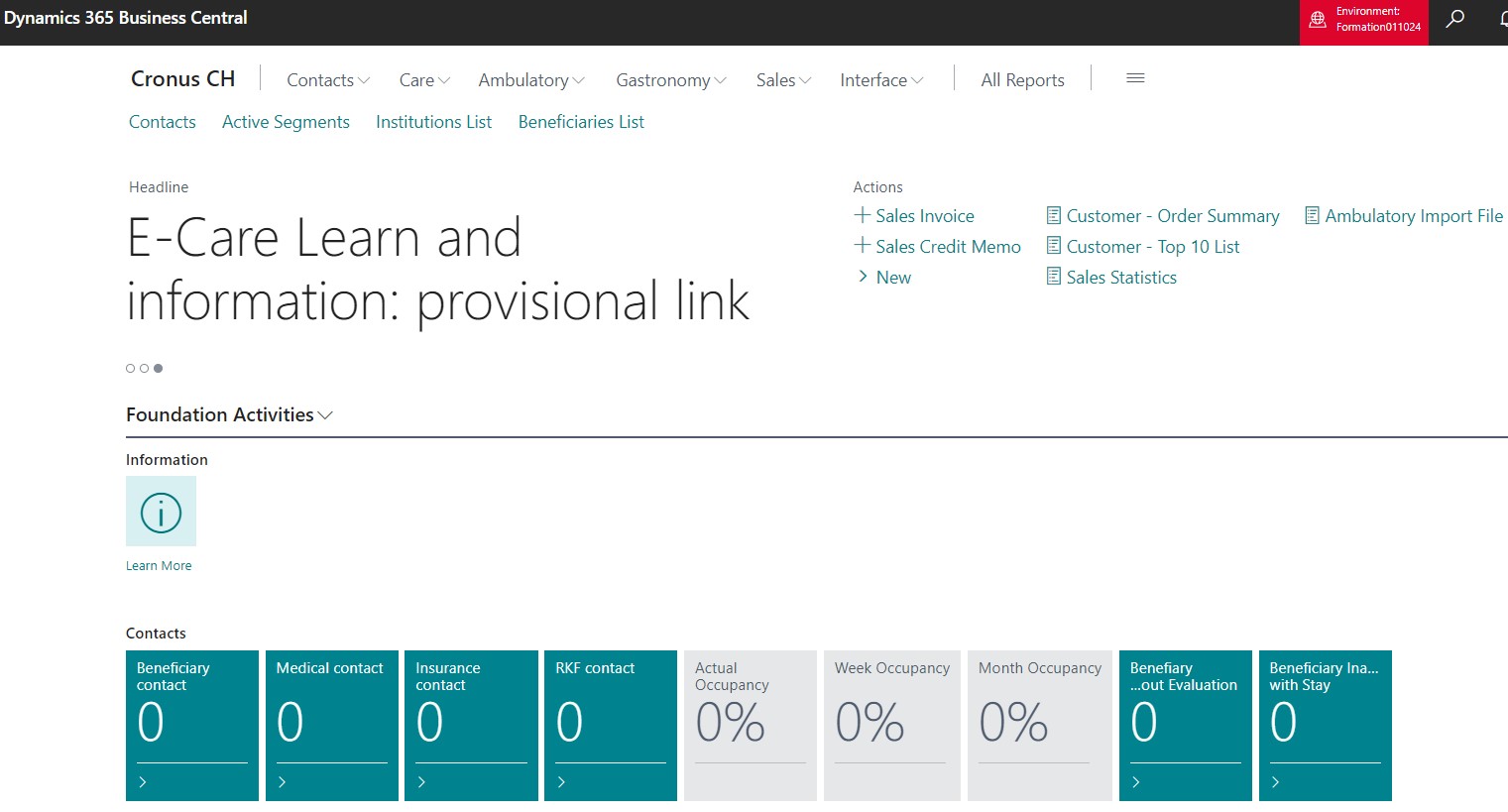Click arrow on Medical contact tile
Image resolution: width=1508 pixels, height=812 pixels.
[283, 782]
